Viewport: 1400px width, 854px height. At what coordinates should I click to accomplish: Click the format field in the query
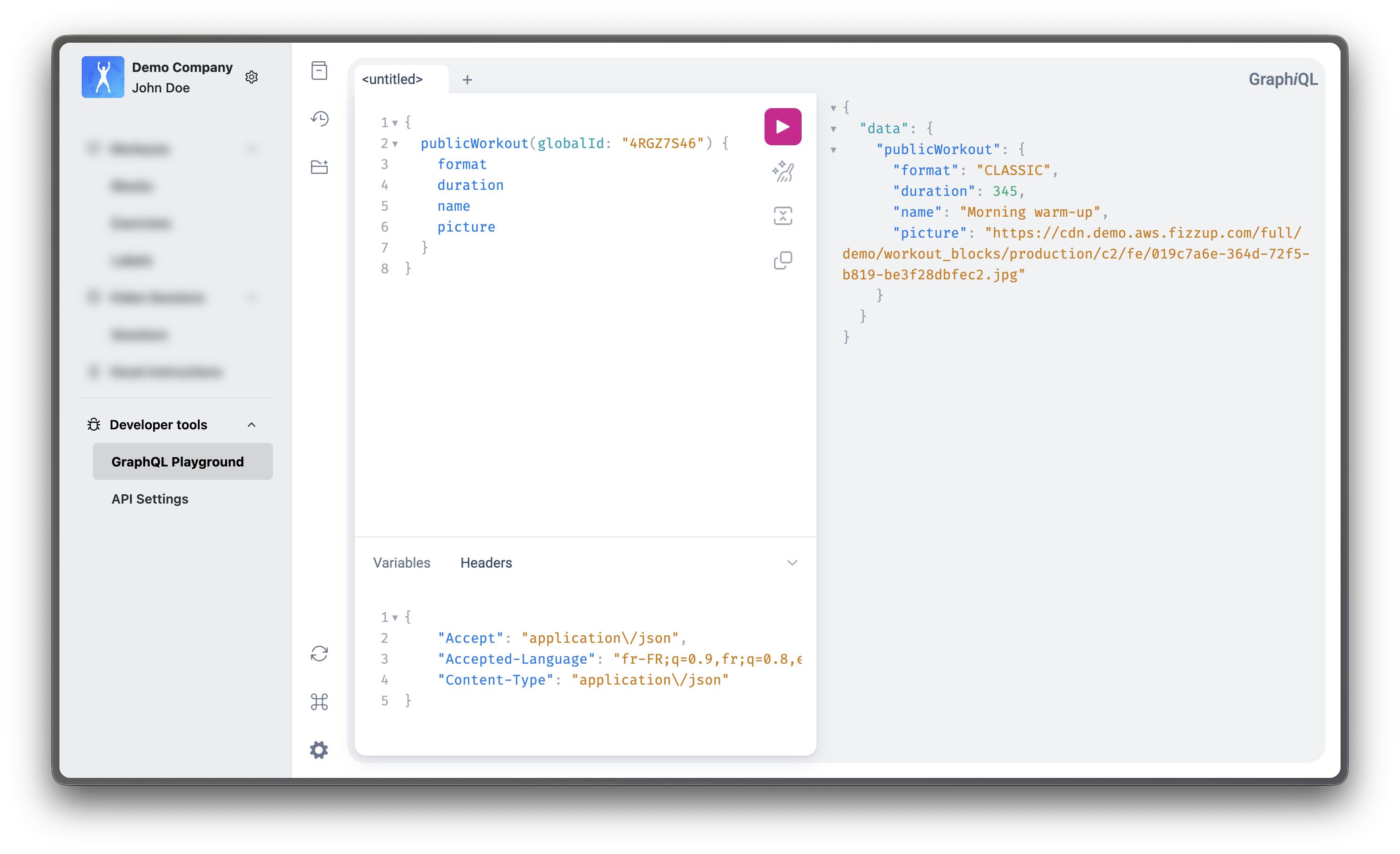(x=462, y=164)
